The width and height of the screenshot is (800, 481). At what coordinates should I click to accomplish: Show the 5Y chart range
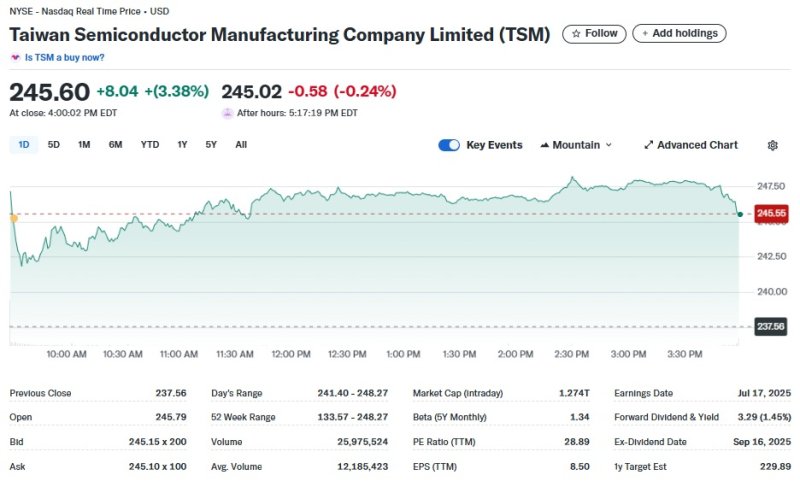point(211,145)
